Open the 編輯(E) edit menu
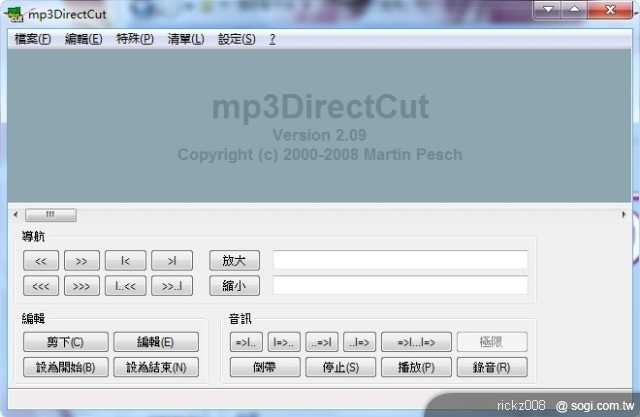The height and width of the screenshot is (417, 640). [84, 39]
